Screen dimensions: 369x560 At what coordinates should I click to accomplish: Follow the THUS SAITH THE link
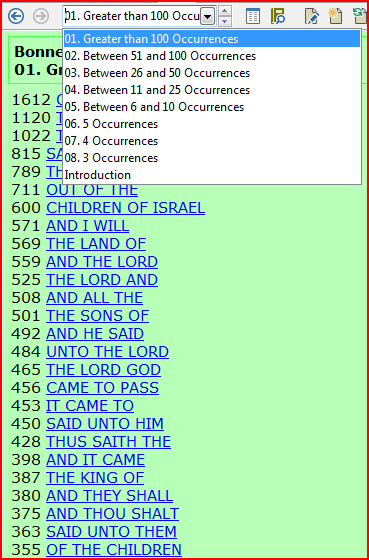108,442
